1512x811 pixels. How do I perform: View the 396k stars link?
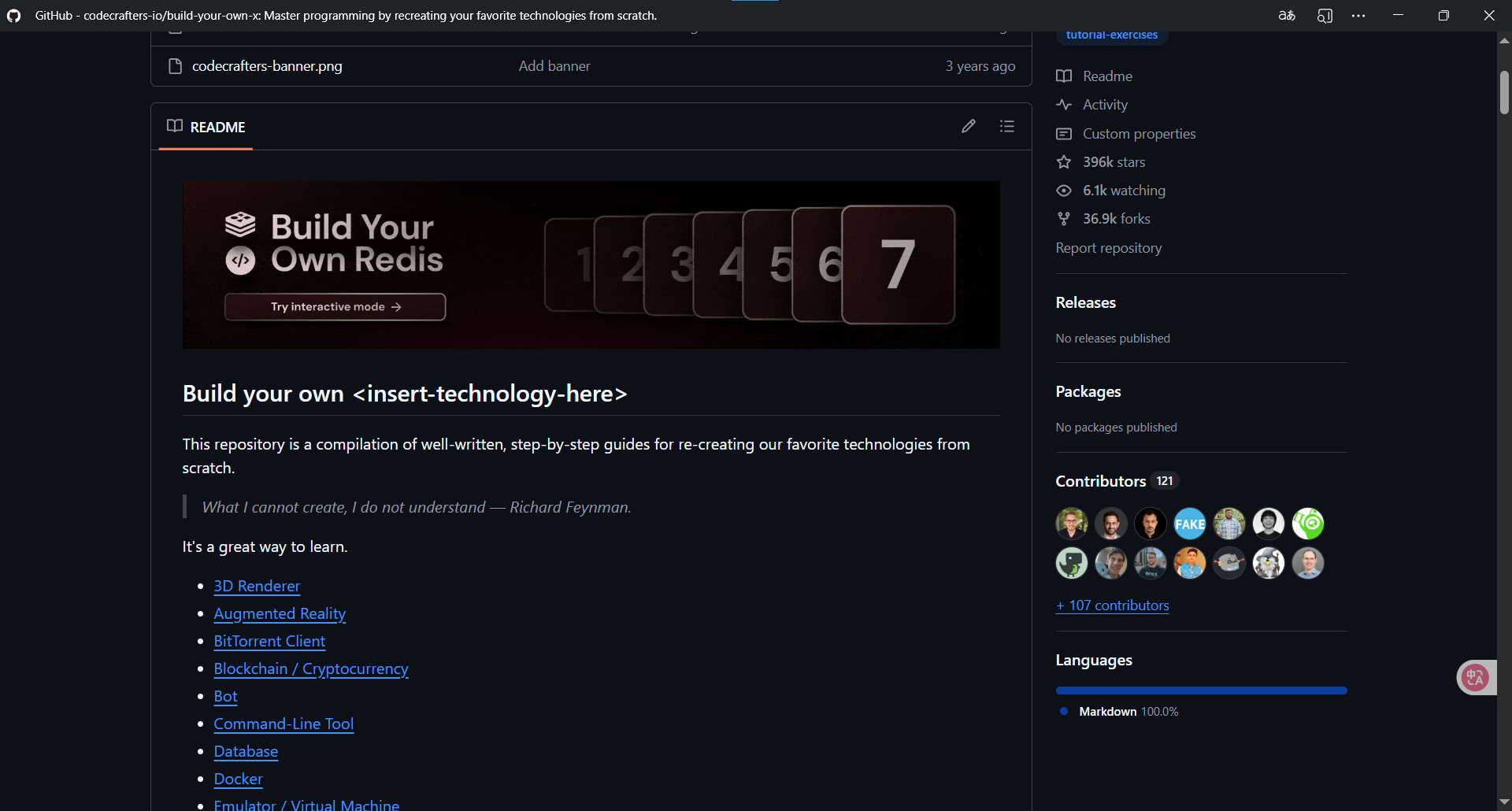pyautogui.click(x=1114, y=162)
